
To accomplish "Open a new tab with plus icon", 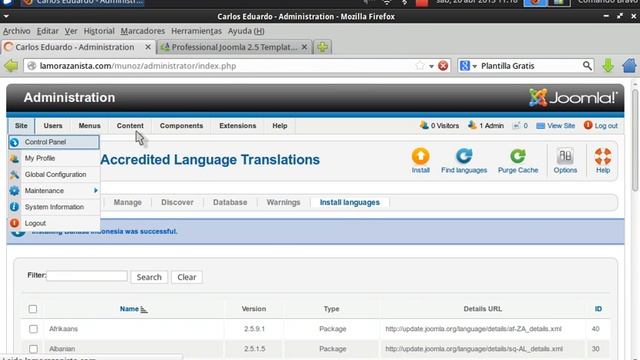I will click(322, 47).
